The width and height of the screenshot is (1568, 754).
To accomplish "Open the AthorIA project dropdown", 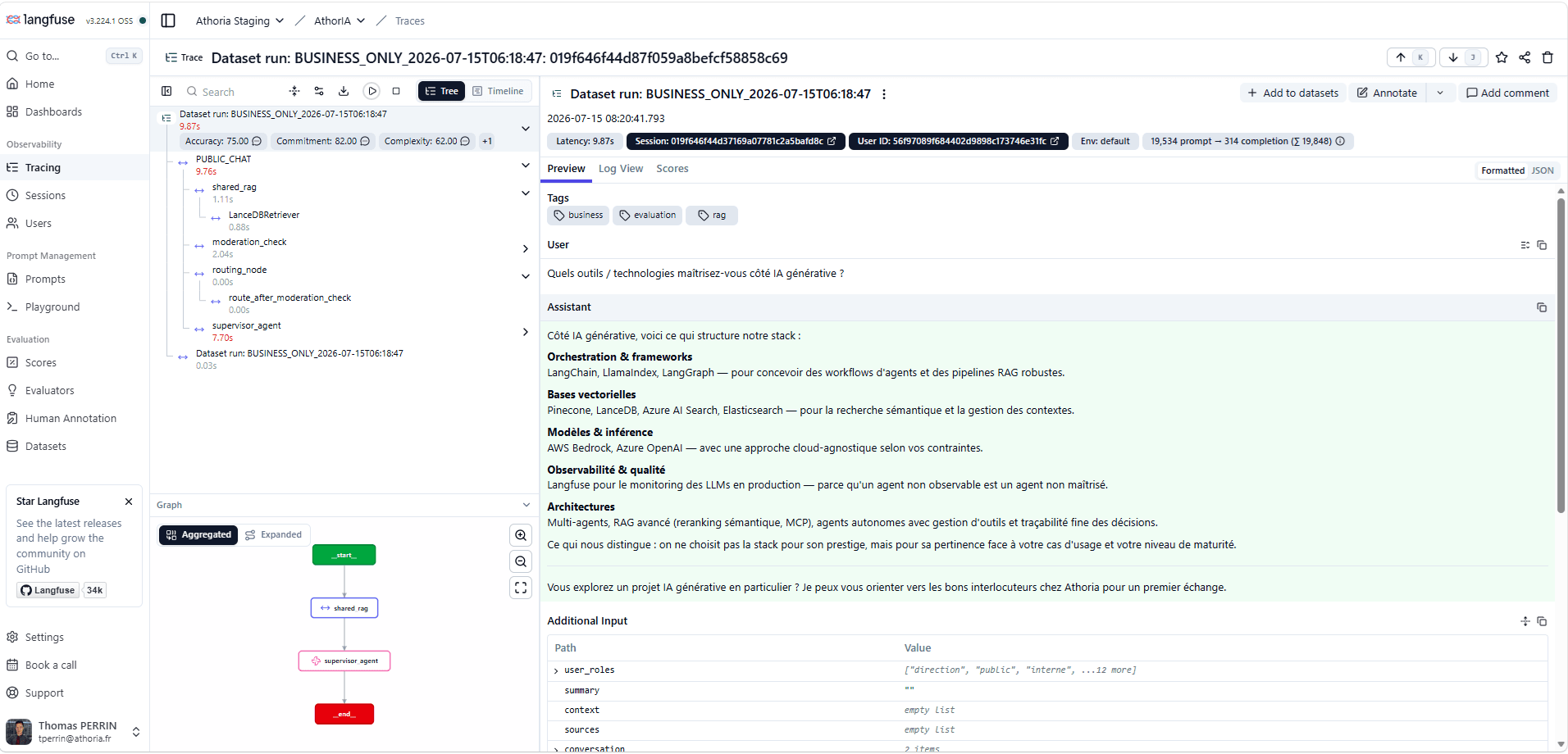I will (x=340, y=20).
